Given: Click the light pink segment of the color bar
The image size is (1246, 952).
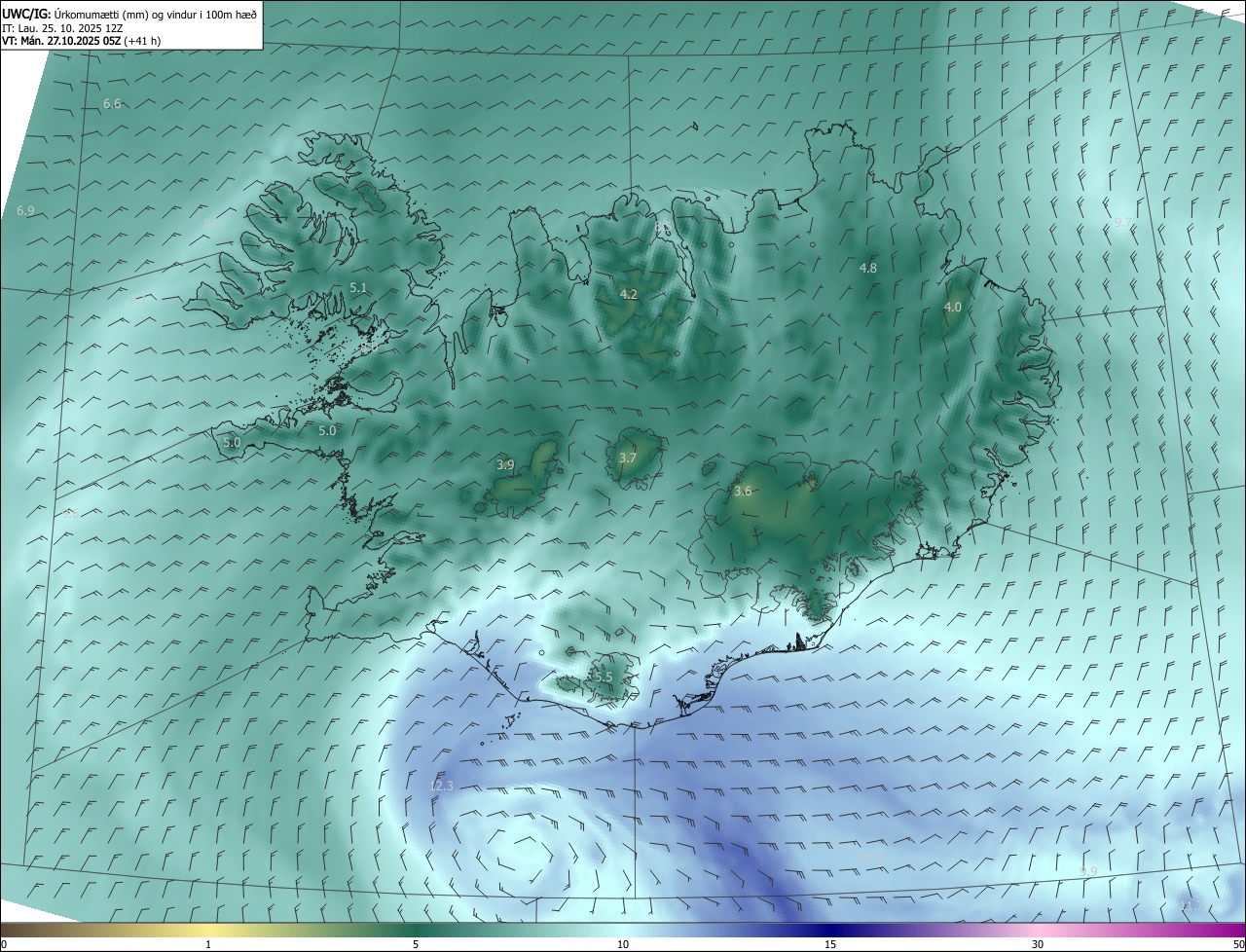Looking at the screenshot, I should [x=1038, y=930].
